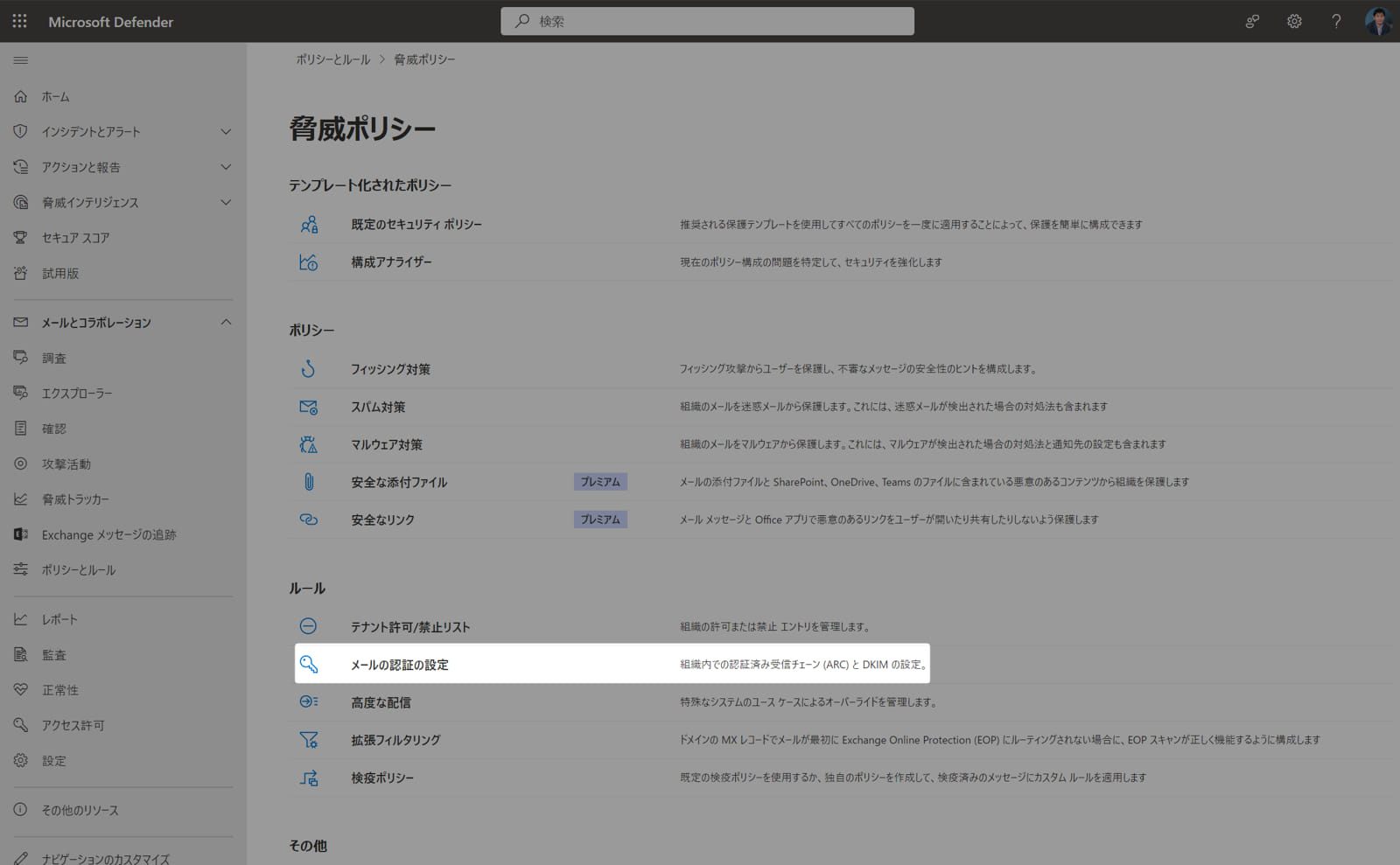Open メールの認証の設定 rule link
Viewport: 1400px width, 865px height.
tap(400, 665)
